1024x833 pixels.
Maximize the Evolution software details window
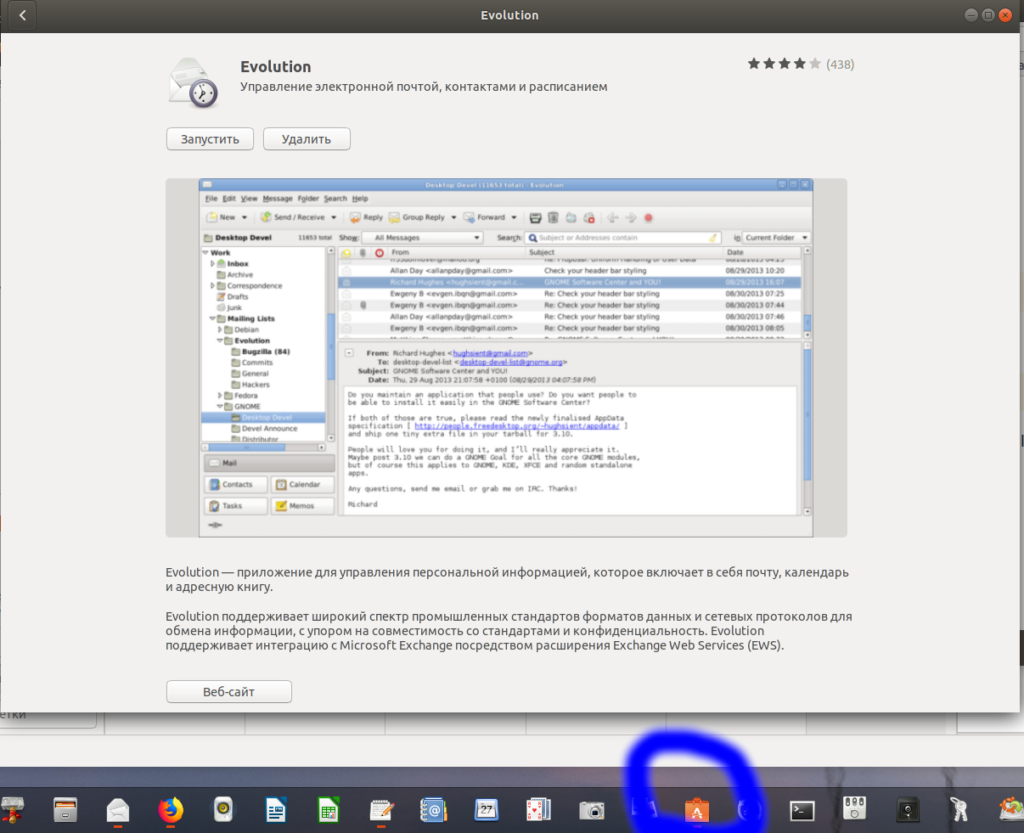coord(988,15)
